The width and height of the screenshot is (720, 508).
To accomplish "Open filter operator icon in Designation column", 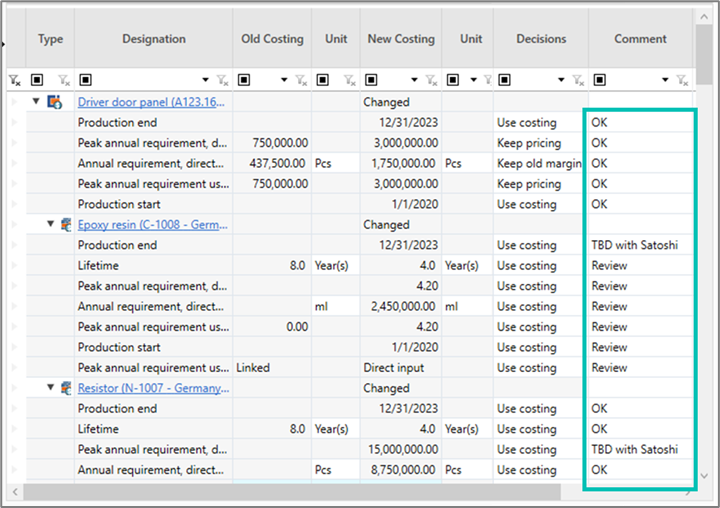I will [x=85, y=80].
